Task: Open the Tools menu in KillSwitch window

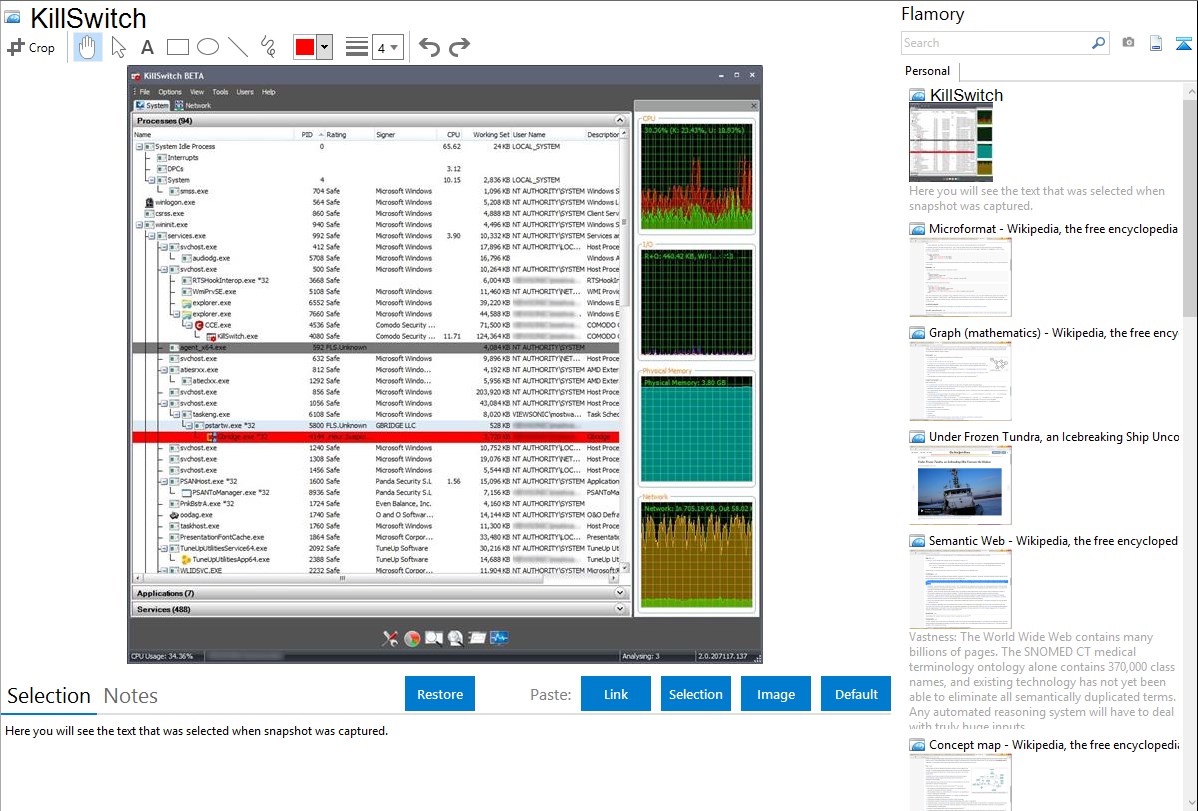Action: pyautogui.click(x=220, y=92)
